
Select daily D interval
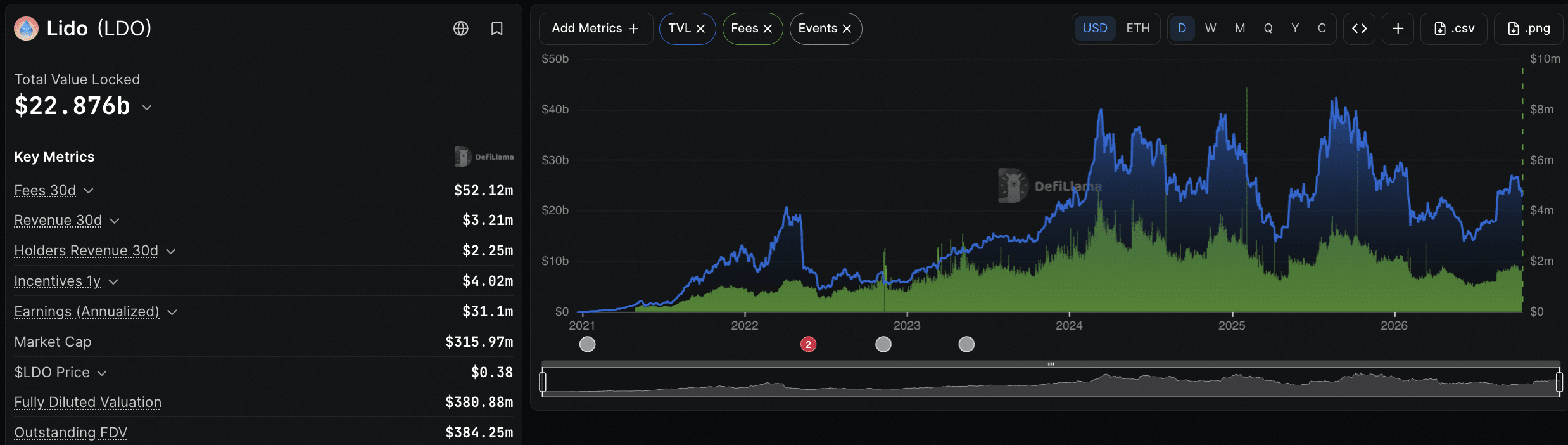tap(1182, 29)
